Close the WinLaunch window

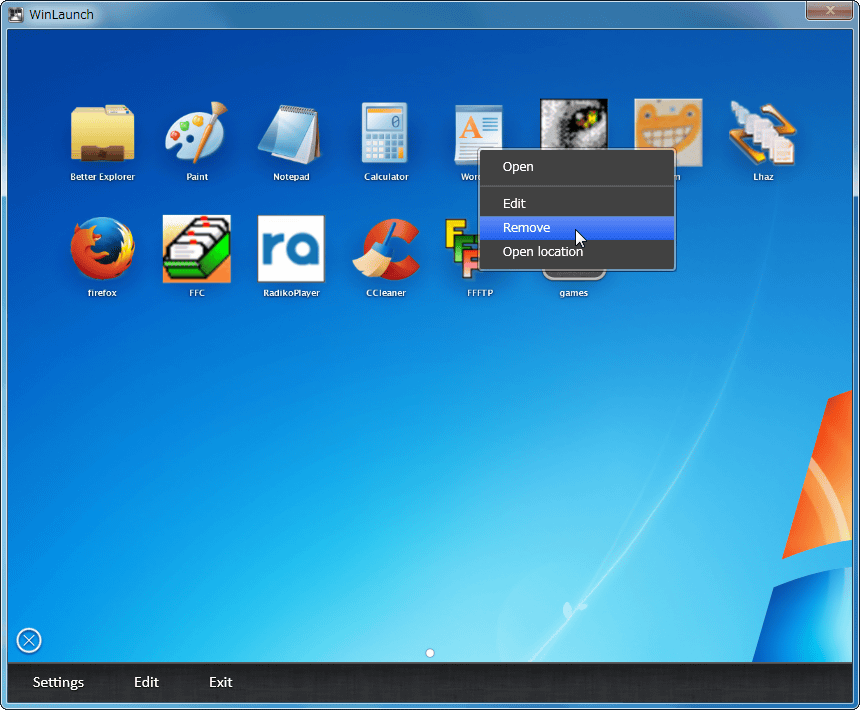pyautogui.click(x=829, y=10)
